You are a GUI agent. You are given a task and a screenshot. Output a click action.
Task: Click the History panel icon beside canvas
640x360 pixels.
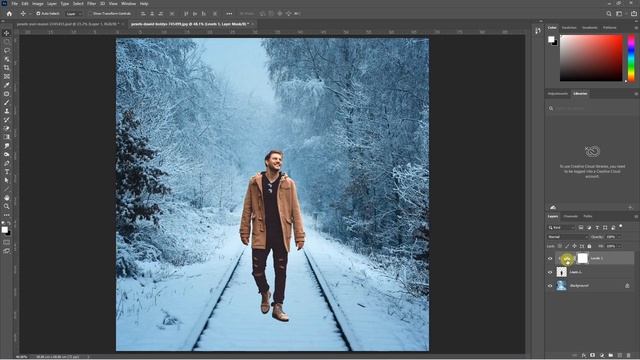pos(538,31)
